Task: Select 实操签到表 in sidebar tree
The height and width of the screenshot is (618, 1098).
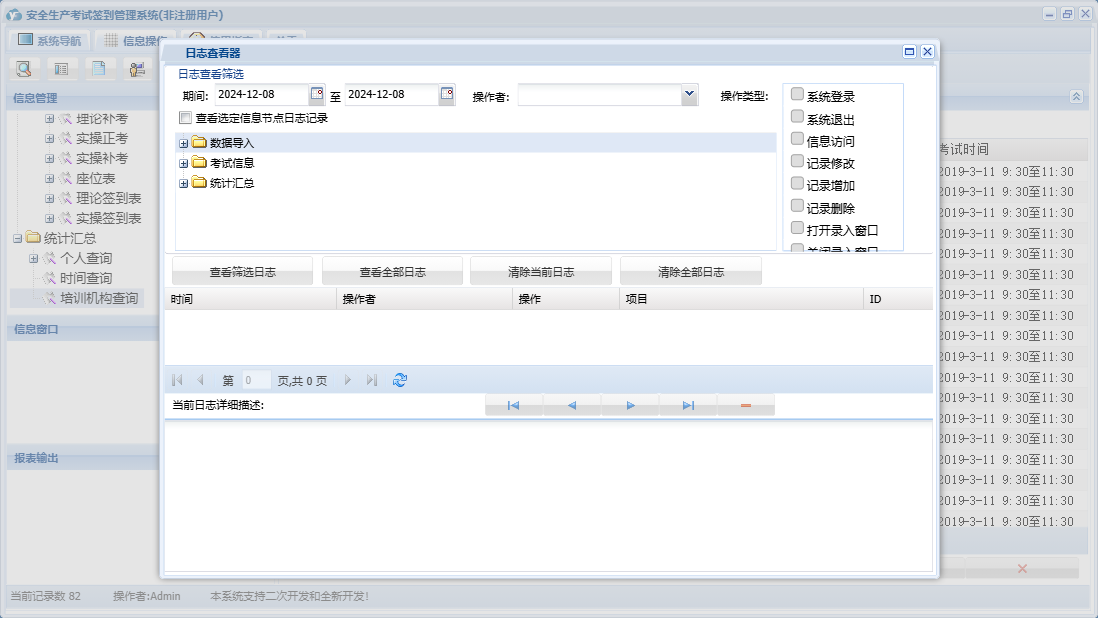Action: coord(109,218)
